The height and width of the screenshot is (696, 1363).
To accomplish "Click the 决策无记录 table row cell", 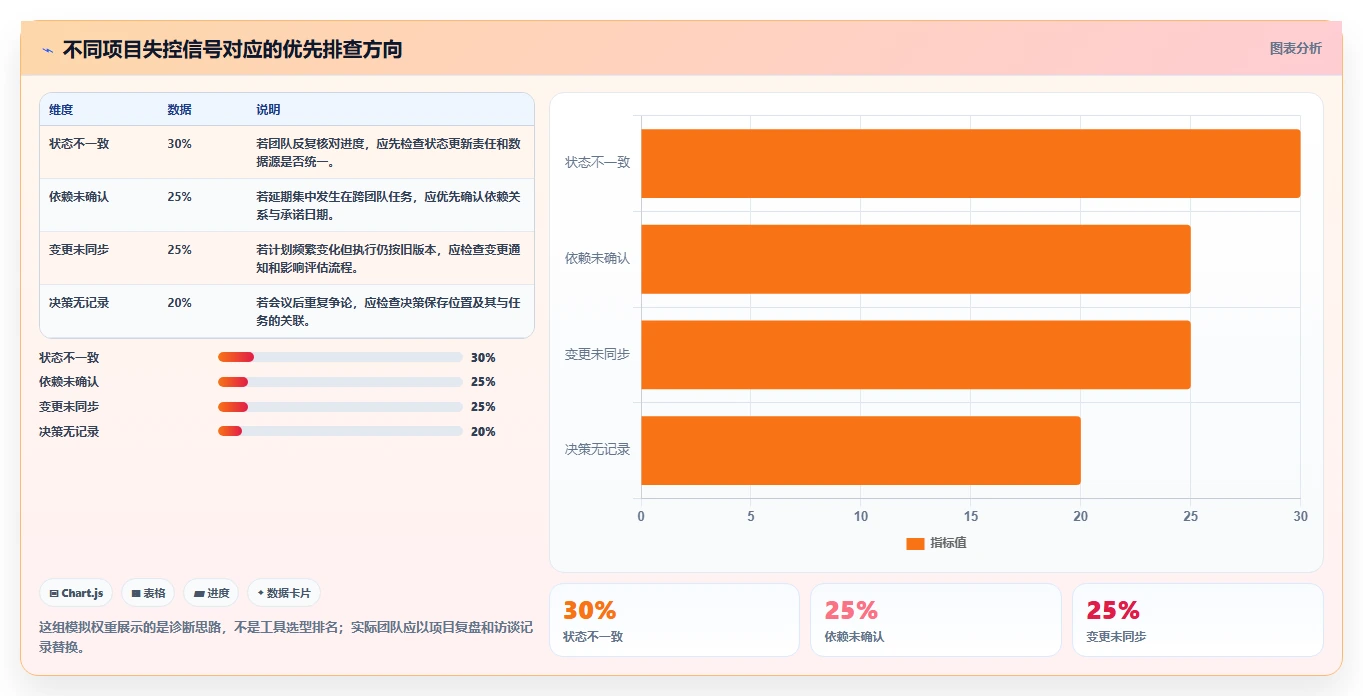I will click(79, 303).
